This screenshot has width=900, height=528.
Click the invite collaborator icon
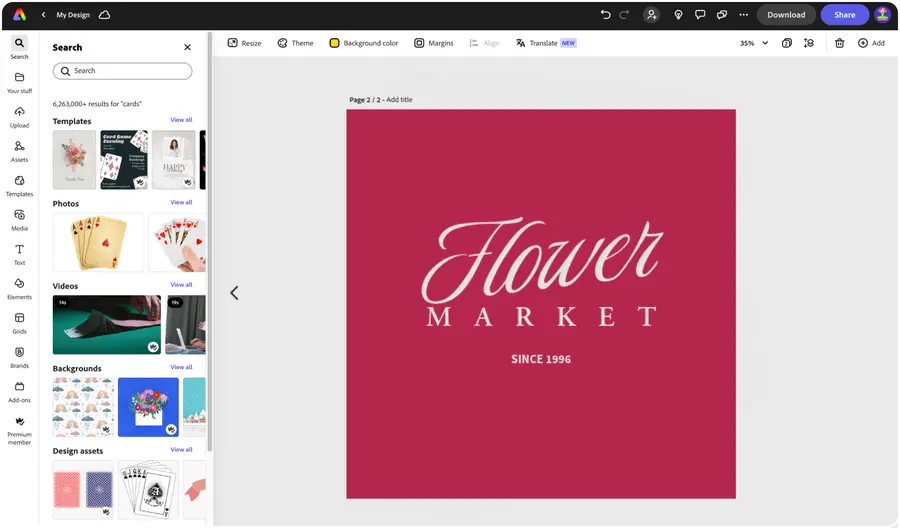651,15
